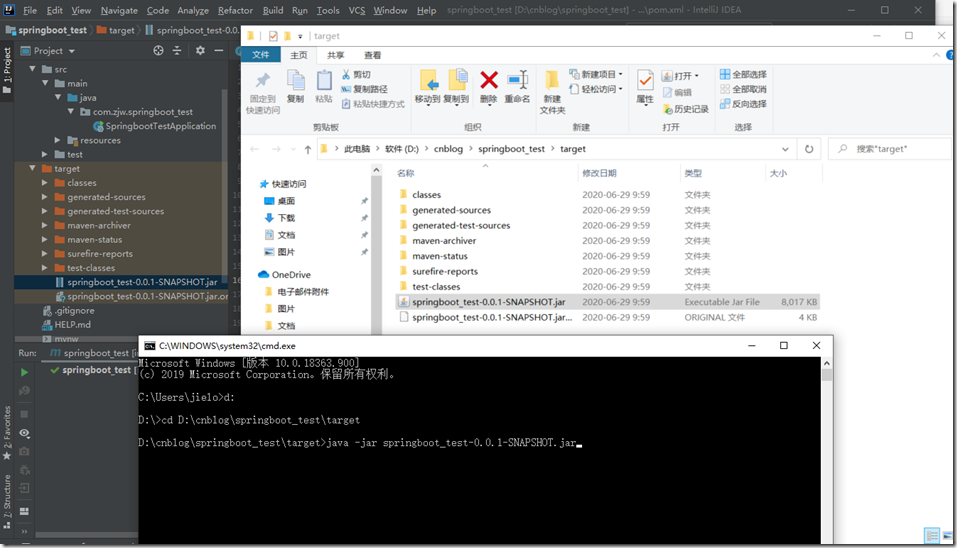
Task: Click the Cut (剪切) scissors icon
Action: click(x=346, y=74)
